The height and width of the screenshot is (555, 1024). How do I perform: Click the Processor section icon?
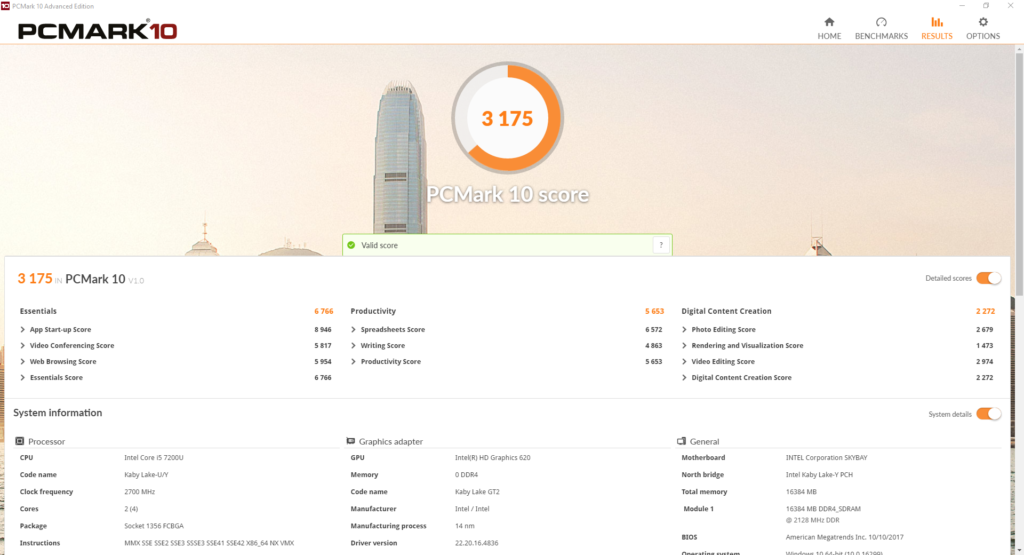pos(20,441)
